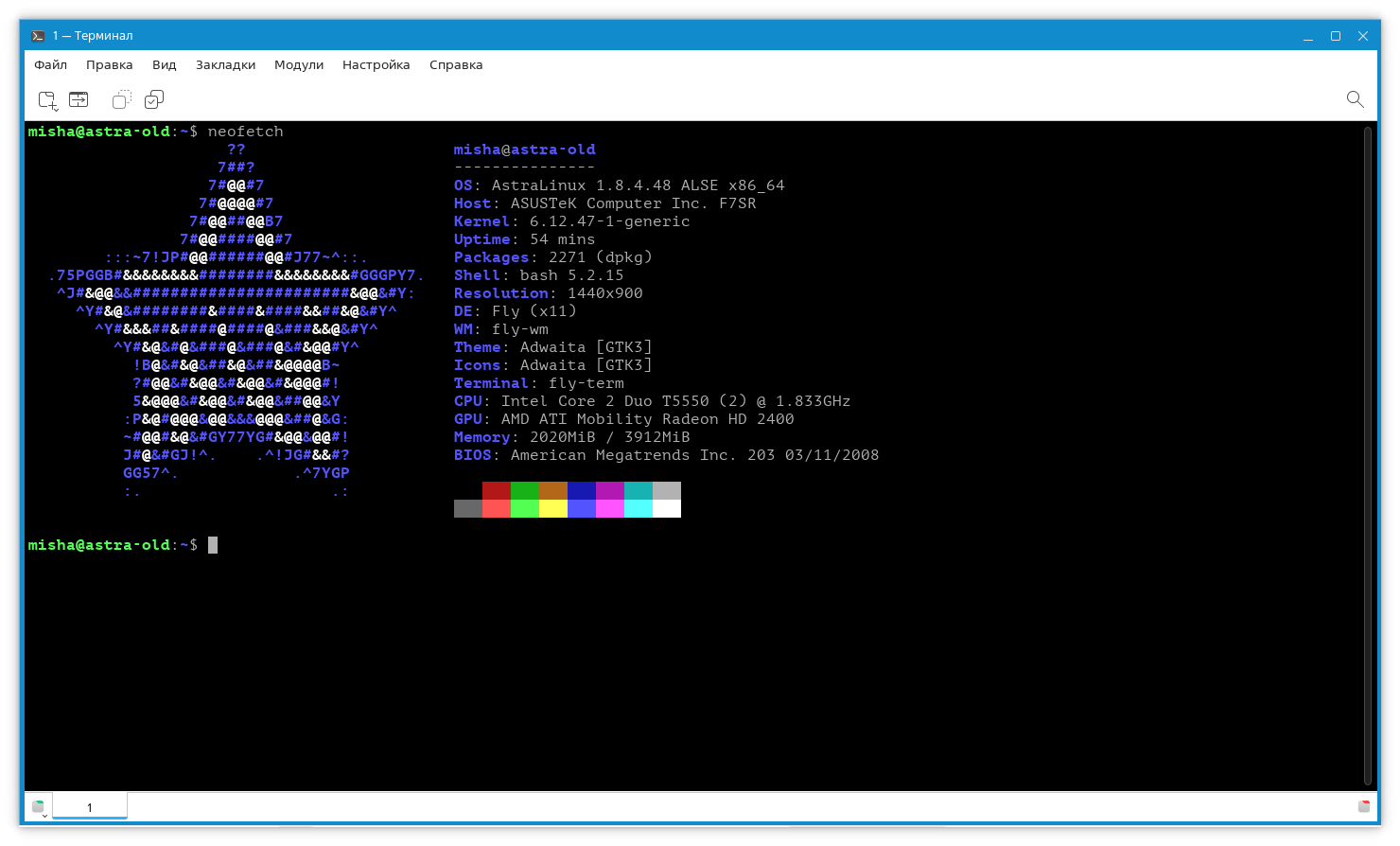Open search with the magnifying glass icon
The width and height of the screenshot is (1400, 846).
point(1355,99)
